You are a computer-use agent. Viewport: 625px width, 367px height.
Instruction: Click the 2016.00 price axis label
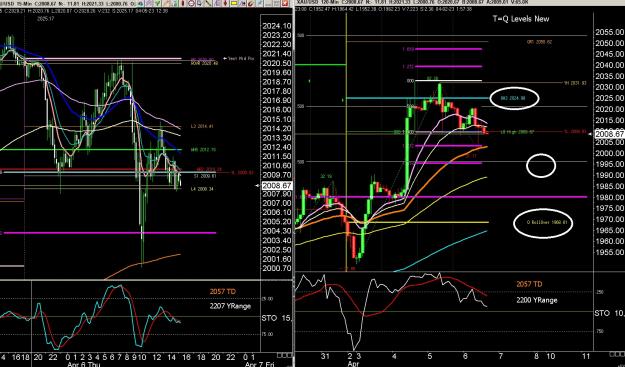pyautogui.click(x=277, y=110)
